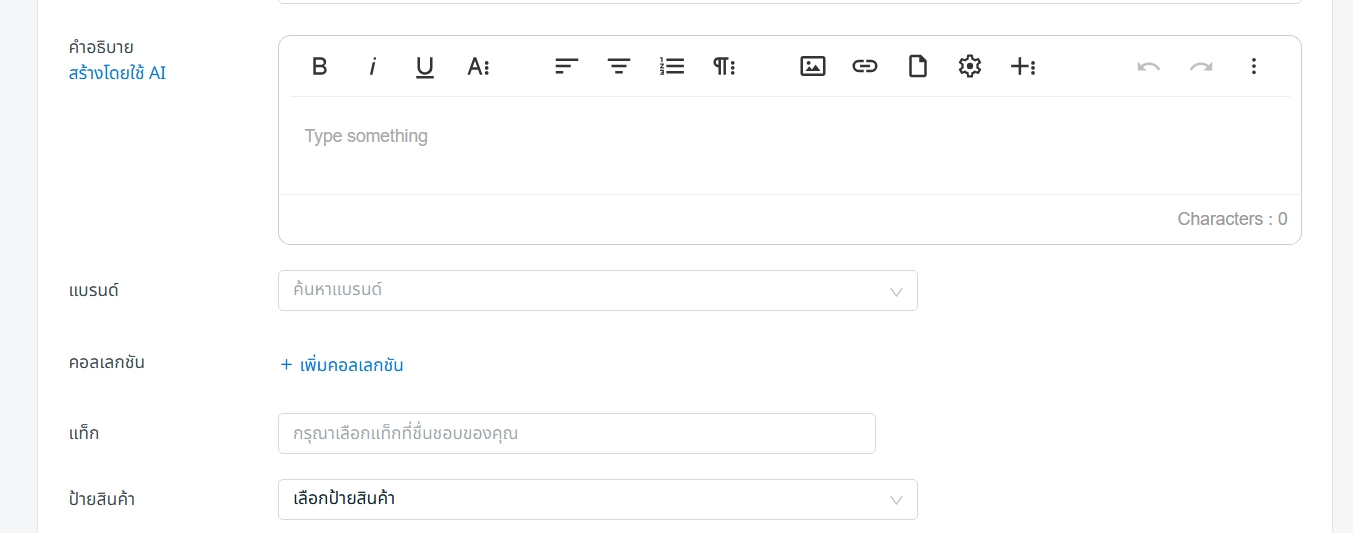Open more paragraph options
1353x533 pixels.
point(724,66)
